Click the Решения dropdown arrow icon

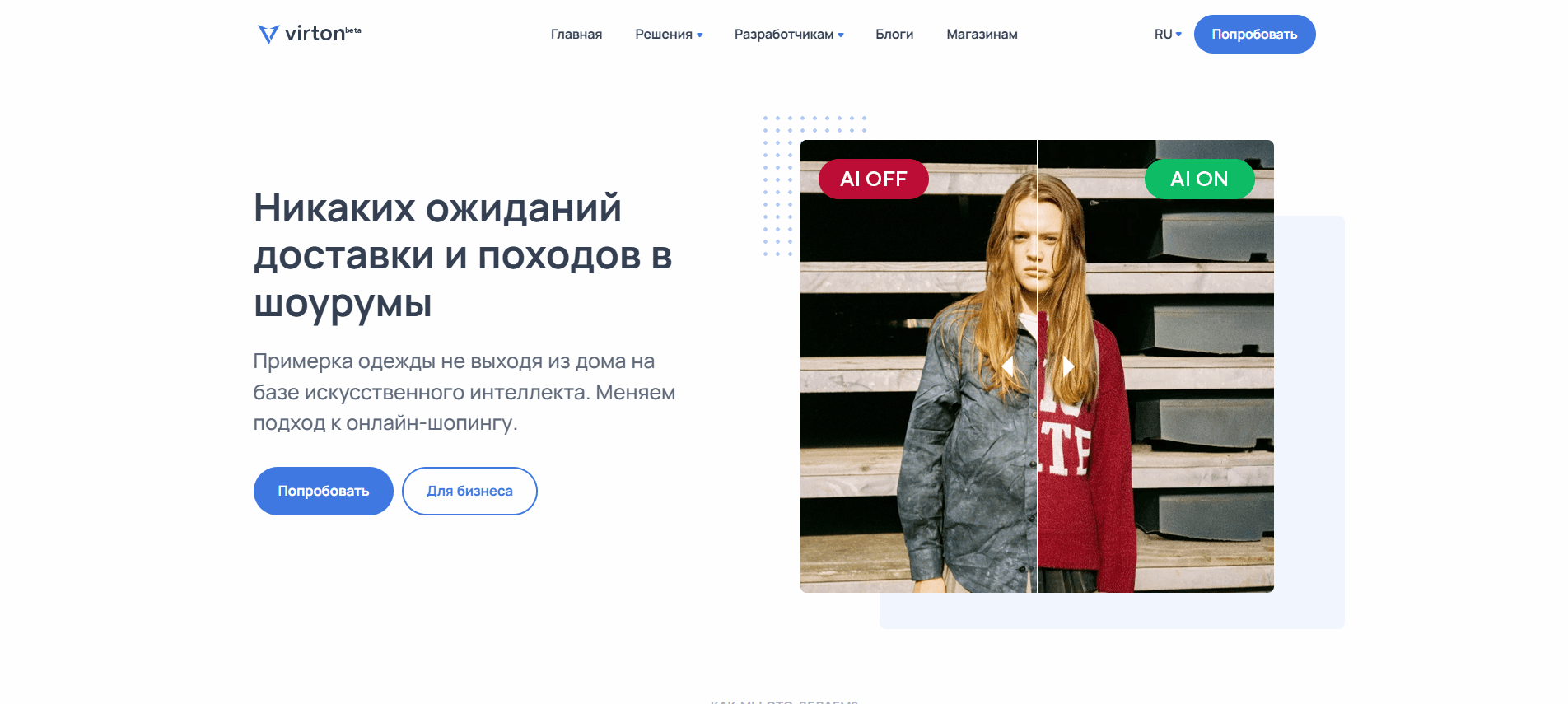[x=700, y=35]
